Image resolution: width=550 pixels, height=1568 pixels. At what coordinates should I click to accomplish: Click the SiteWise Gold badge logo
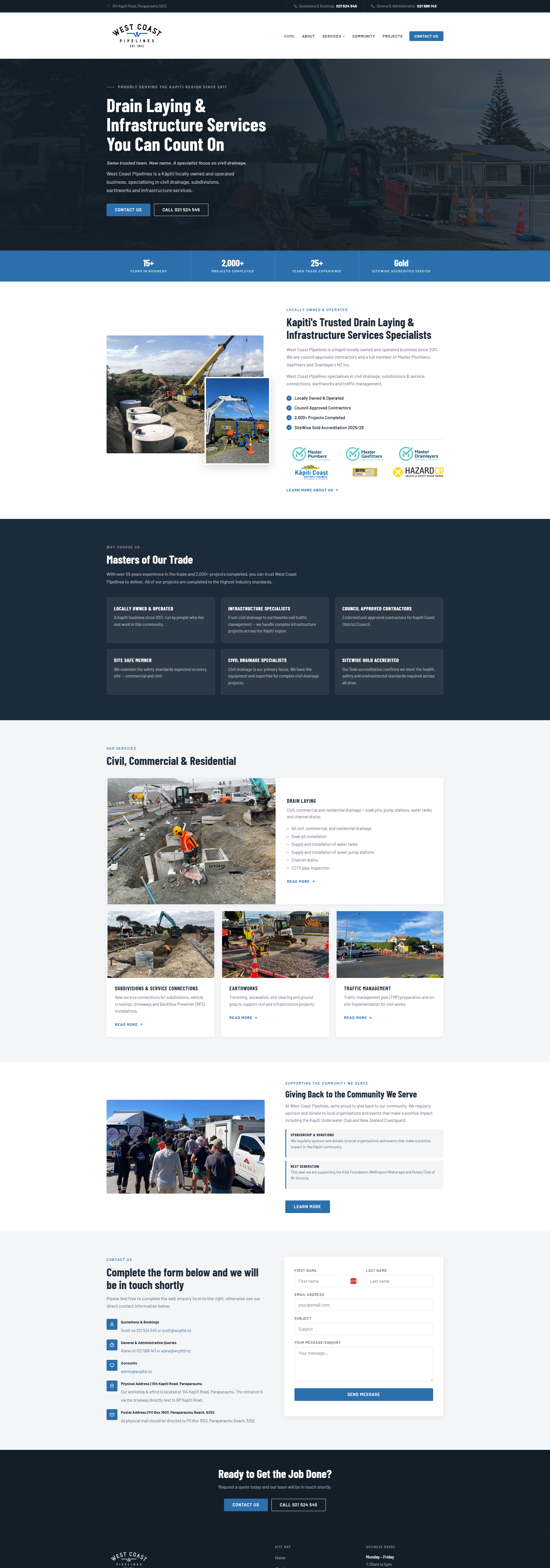tap(364, 472)
